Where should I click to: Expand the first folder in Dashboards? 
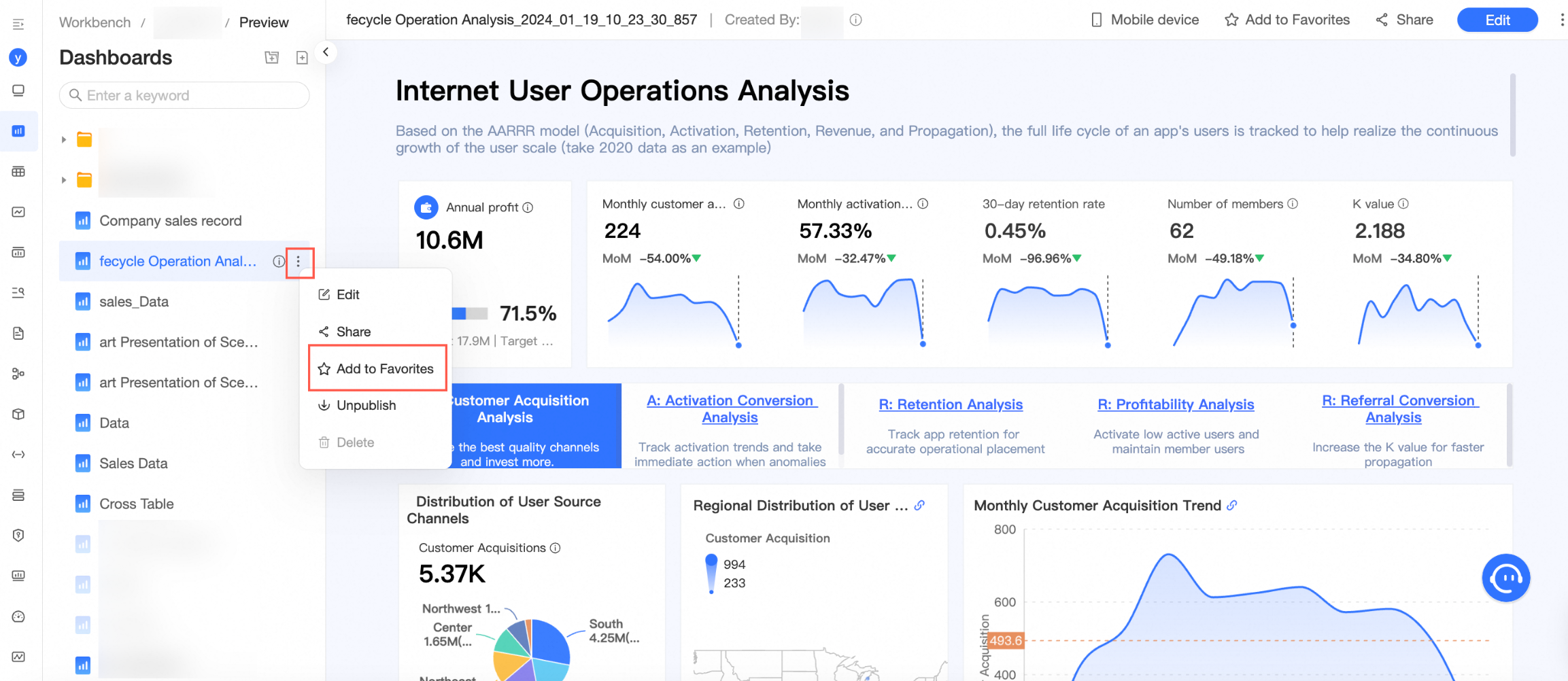click(x=63, y=140)
